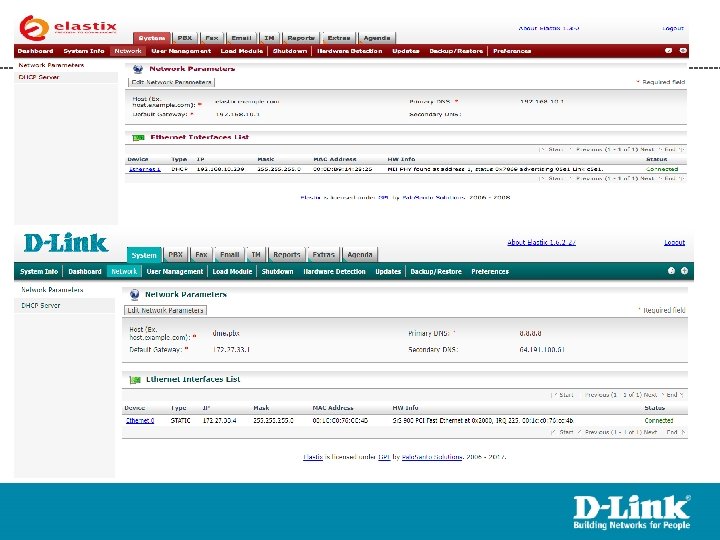Click the Logout link in the red interface
Screen dimensions: 720x540
point(673,28)
